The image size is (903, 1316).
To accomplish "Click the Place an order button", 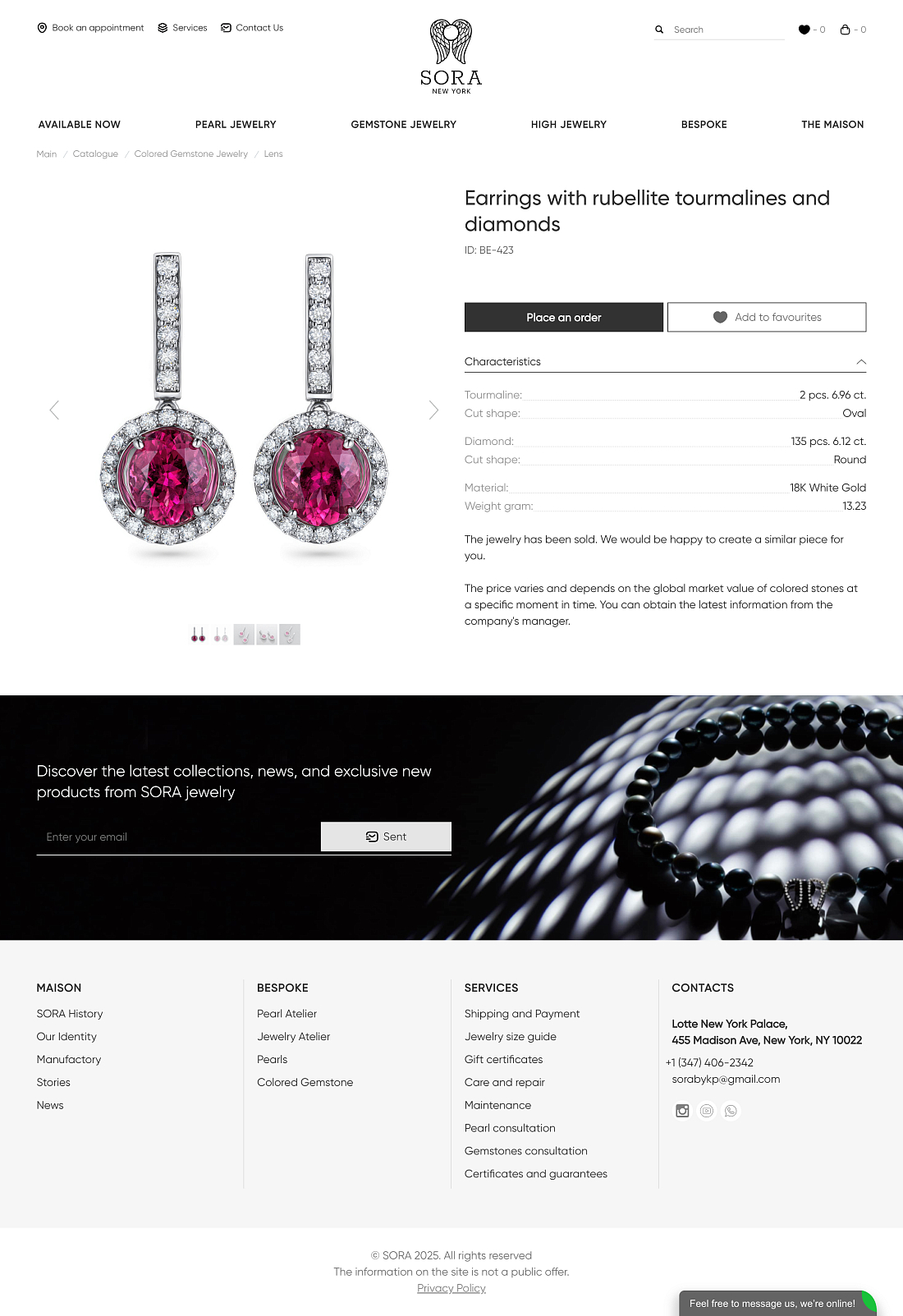I will [563, 318].
